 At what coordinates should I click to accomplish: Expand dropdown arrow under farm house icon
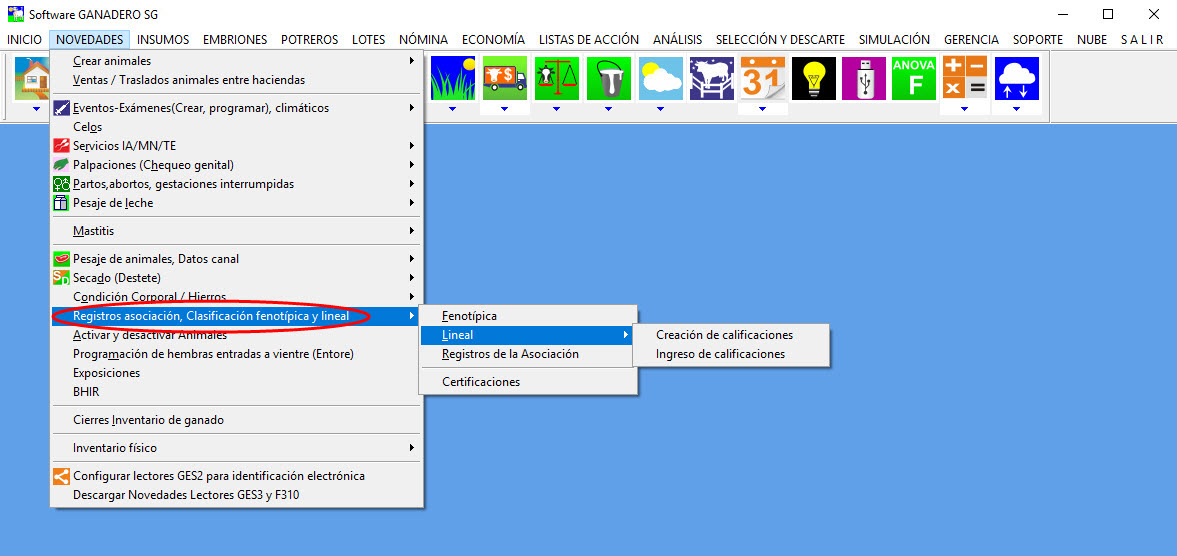[x=34, y=108]
